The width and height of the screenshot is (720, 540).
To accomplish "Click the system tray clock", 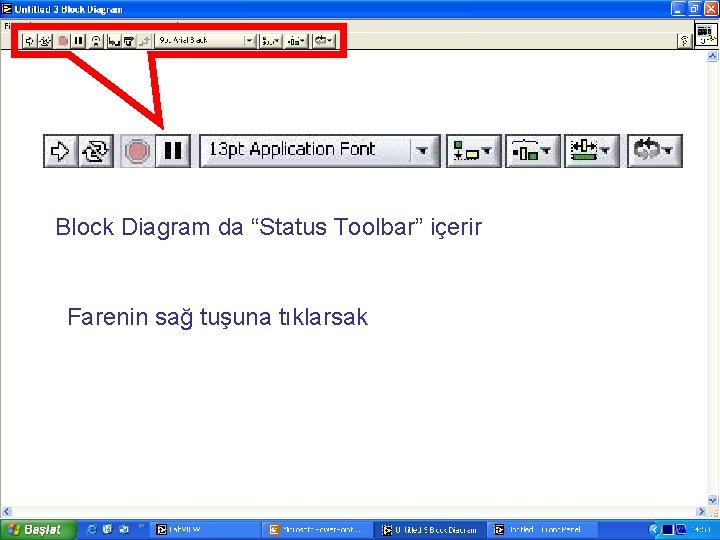I will tap(701, 530).
